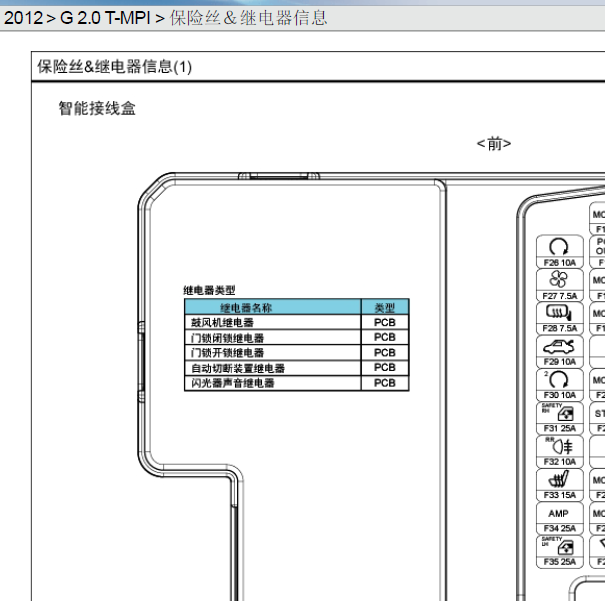
Task: Select the PCB cell in 门锁开锁继电器 row
Action: (385, 353)
